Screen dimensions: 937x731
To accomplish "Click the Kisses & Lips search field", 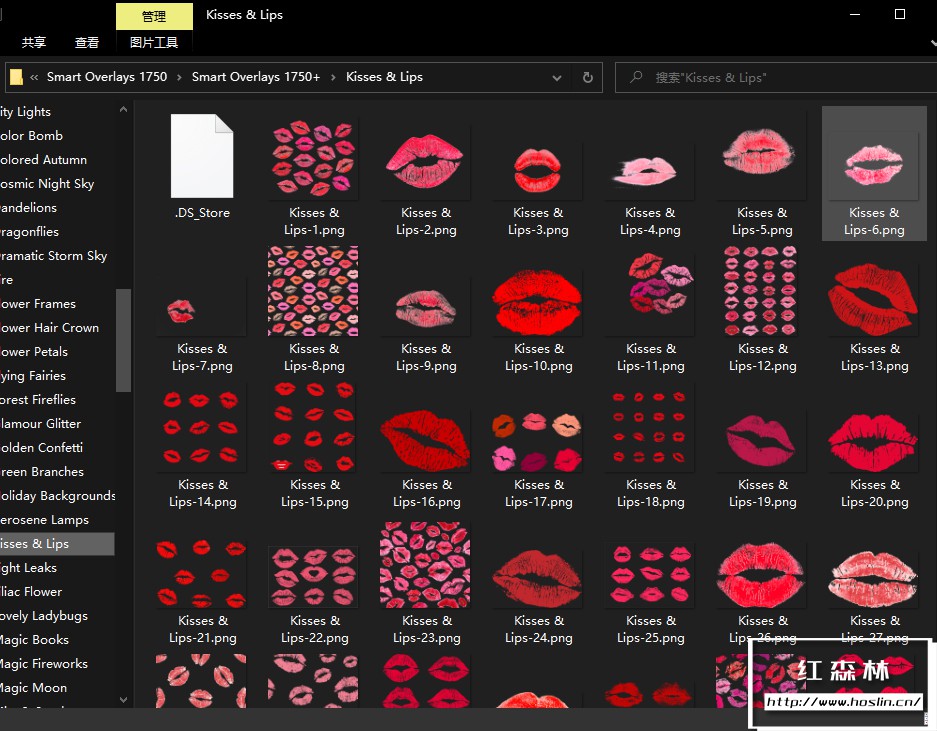I will tap(777, 77).
